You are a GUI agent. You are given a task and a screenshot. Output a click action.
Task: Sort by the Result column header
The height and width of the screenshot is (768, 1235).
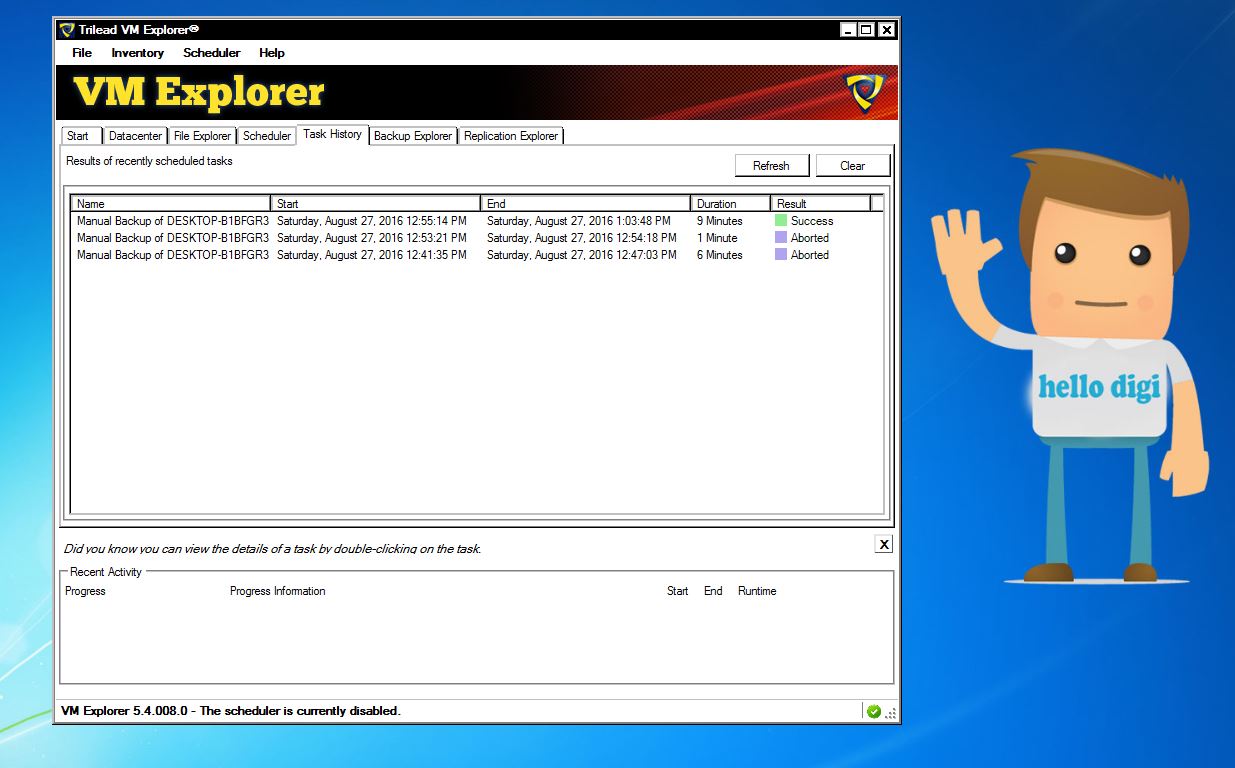click(x=821, y=203)
